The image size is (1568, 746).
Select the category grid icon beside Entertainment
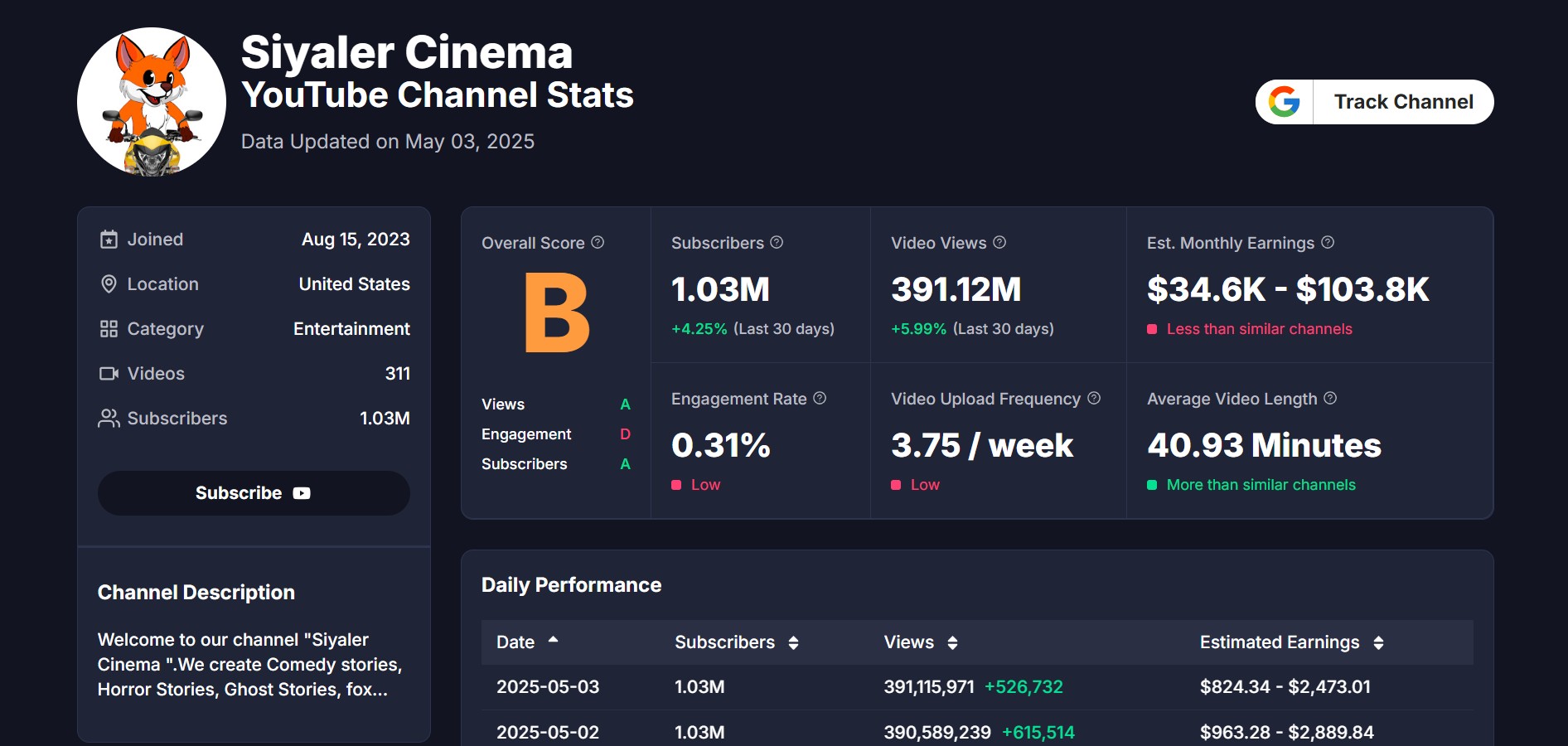click(x=109, y=328)
